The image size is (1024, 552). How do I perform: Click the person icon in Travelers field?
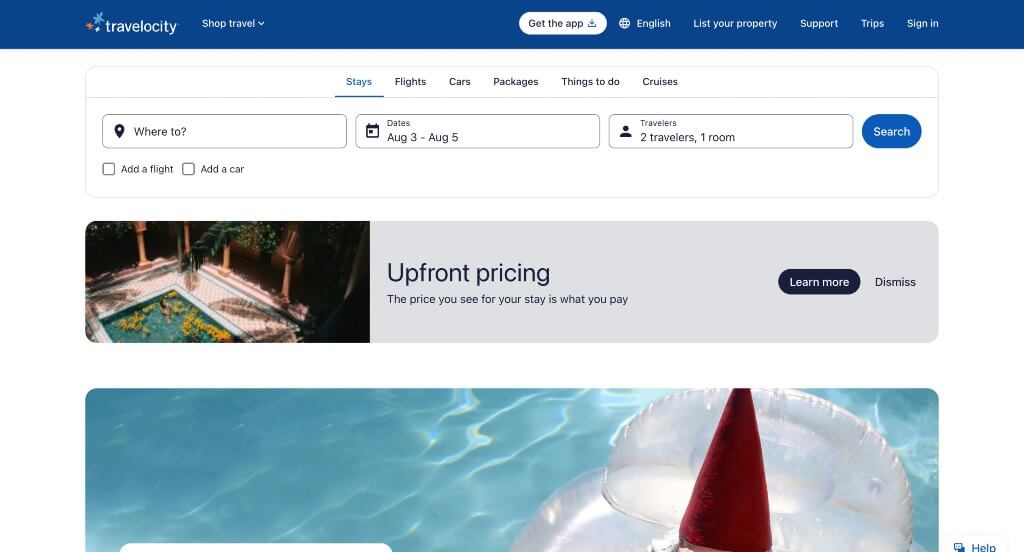pos(626,131)
